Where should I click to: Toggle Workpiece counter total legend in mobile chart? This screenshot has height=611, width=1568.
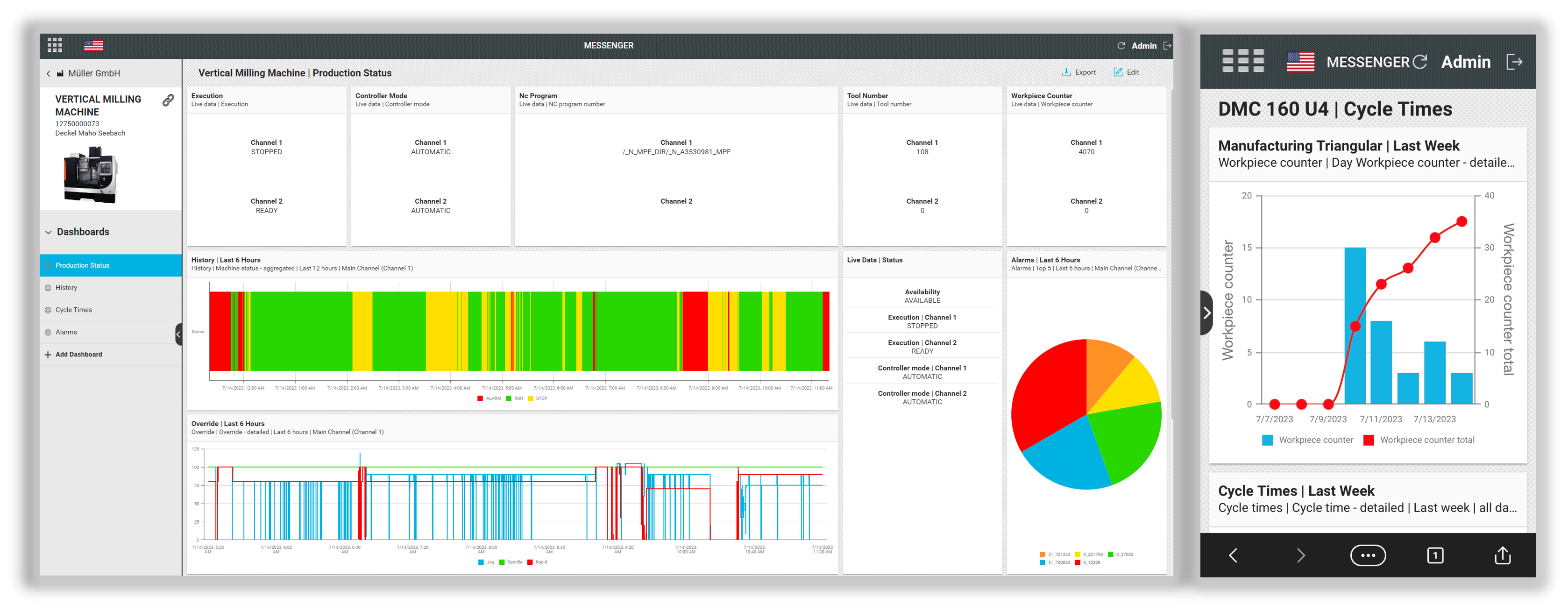tap(1418, 440)
